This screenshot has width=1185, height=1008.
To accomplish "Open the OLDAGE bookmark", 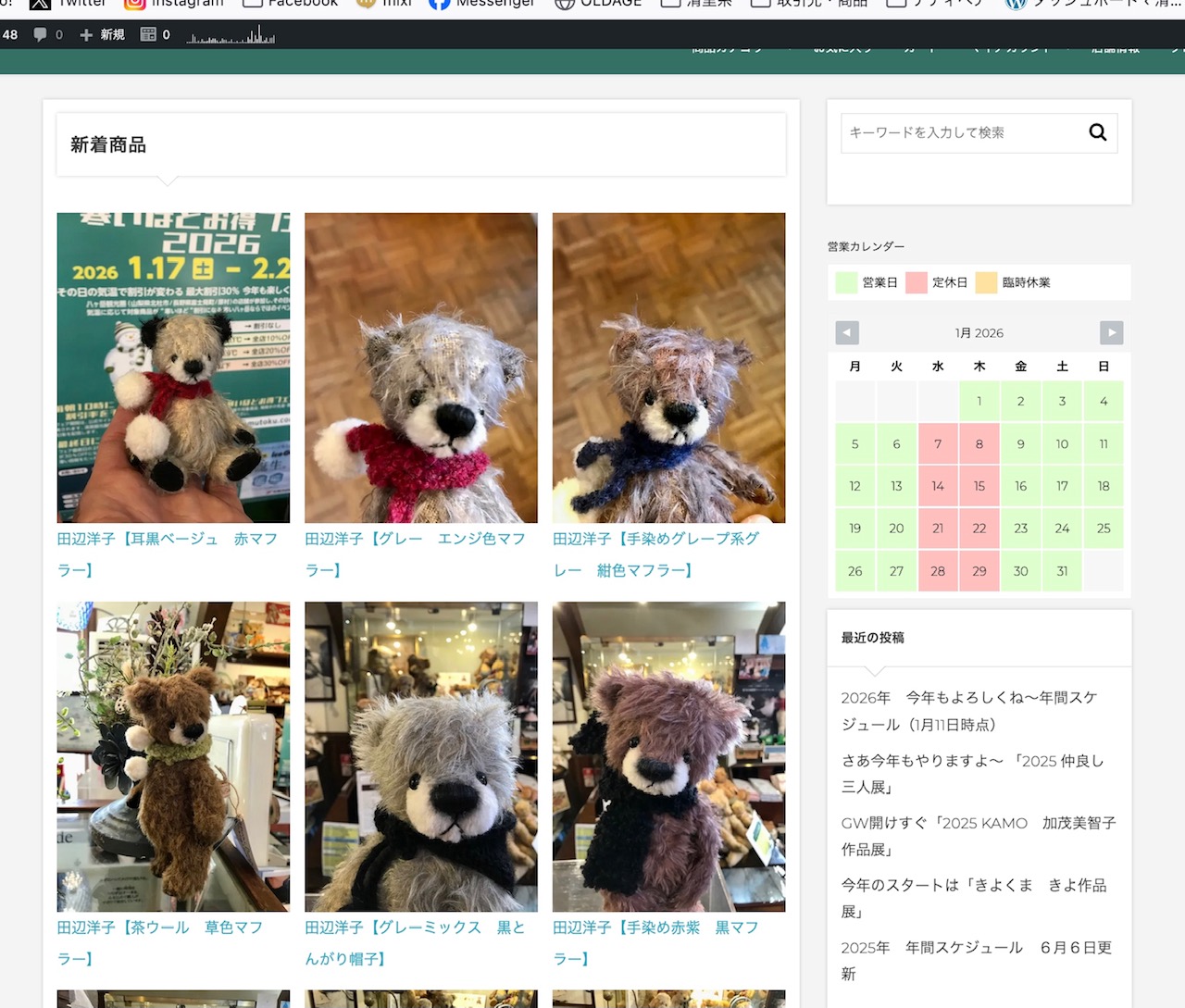I will [x=598, y=3].
